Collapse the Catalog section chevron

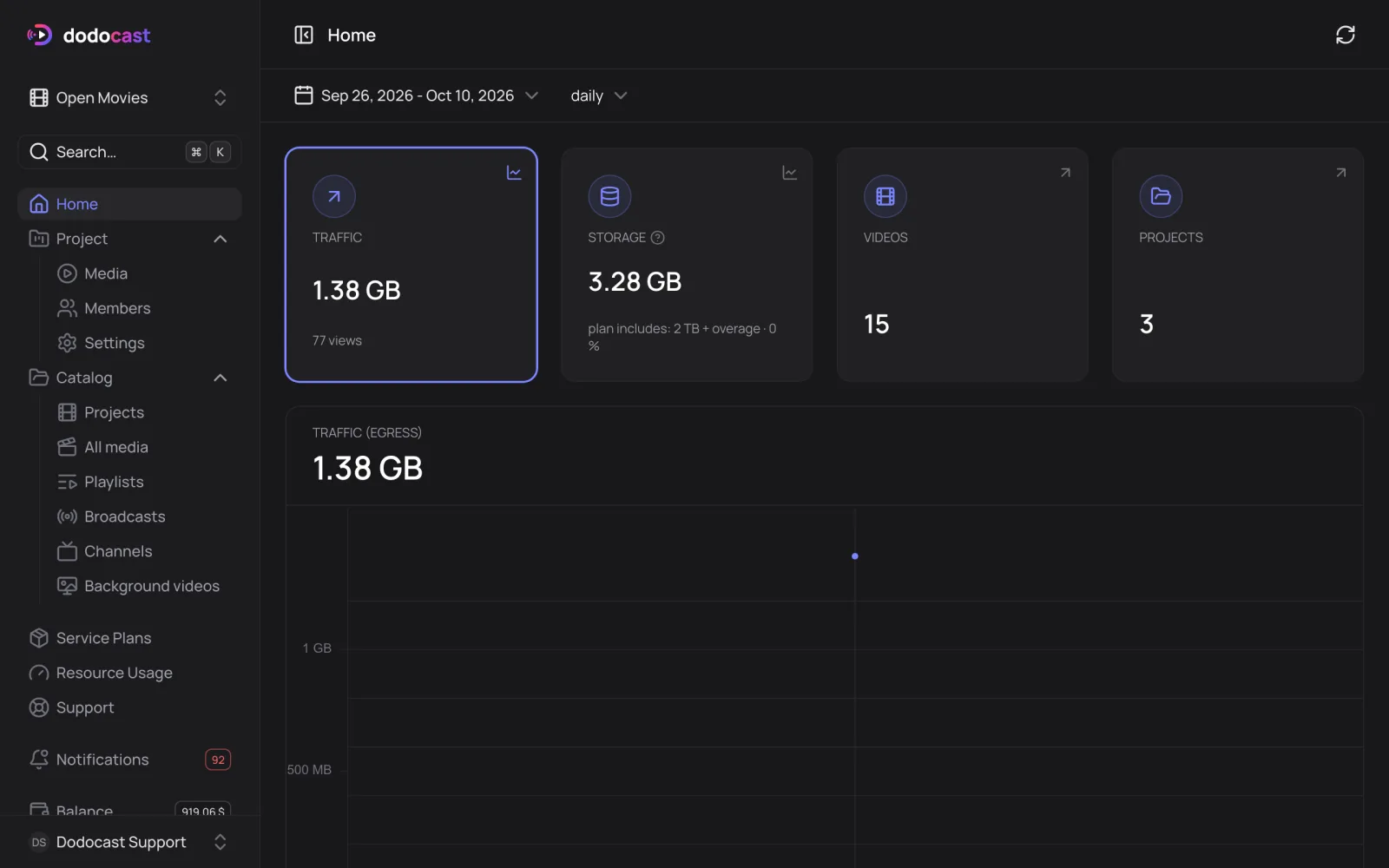(x=221, y=378)
